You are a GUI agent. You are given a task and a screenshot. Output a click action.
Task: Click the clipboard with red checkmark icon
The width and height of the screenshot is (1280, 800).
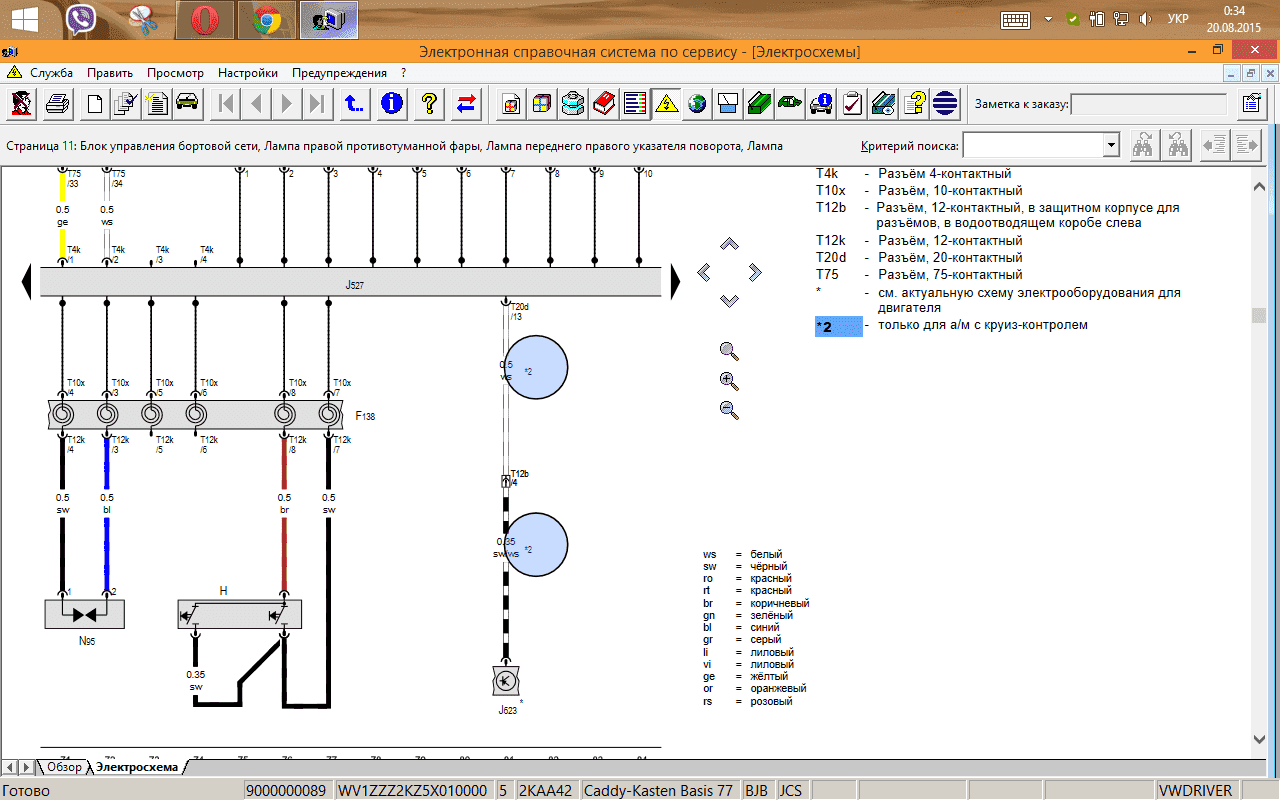point(852,103)
